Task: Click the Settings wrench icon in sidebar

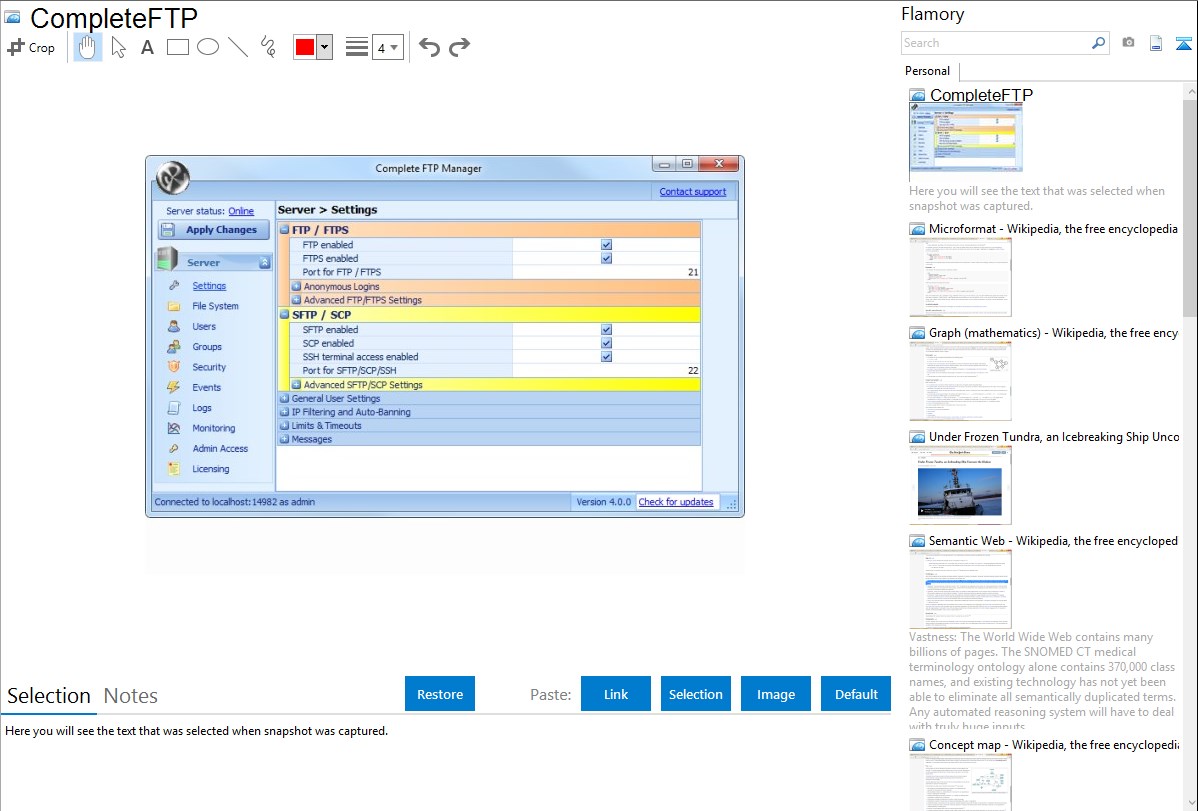Action: coord(174,285)
